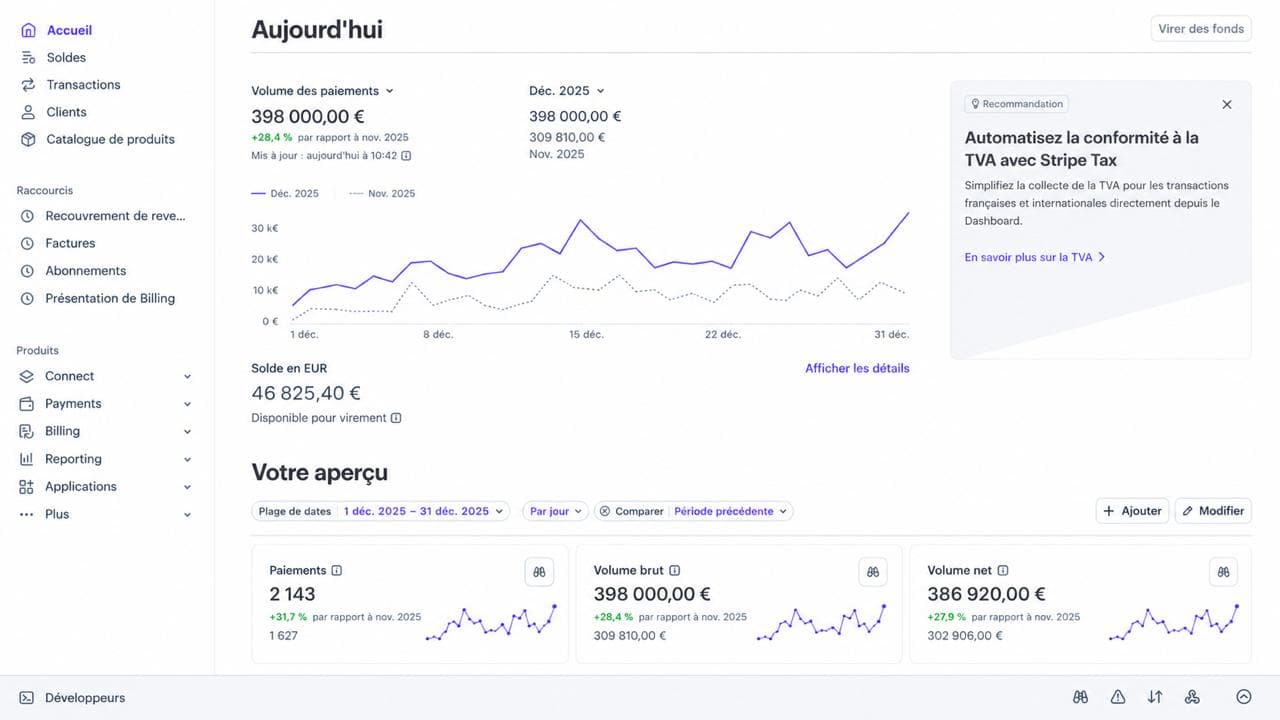Open the Période précédente comparison dropdown
Screen dimensions: 1280x720
(730, 511)
